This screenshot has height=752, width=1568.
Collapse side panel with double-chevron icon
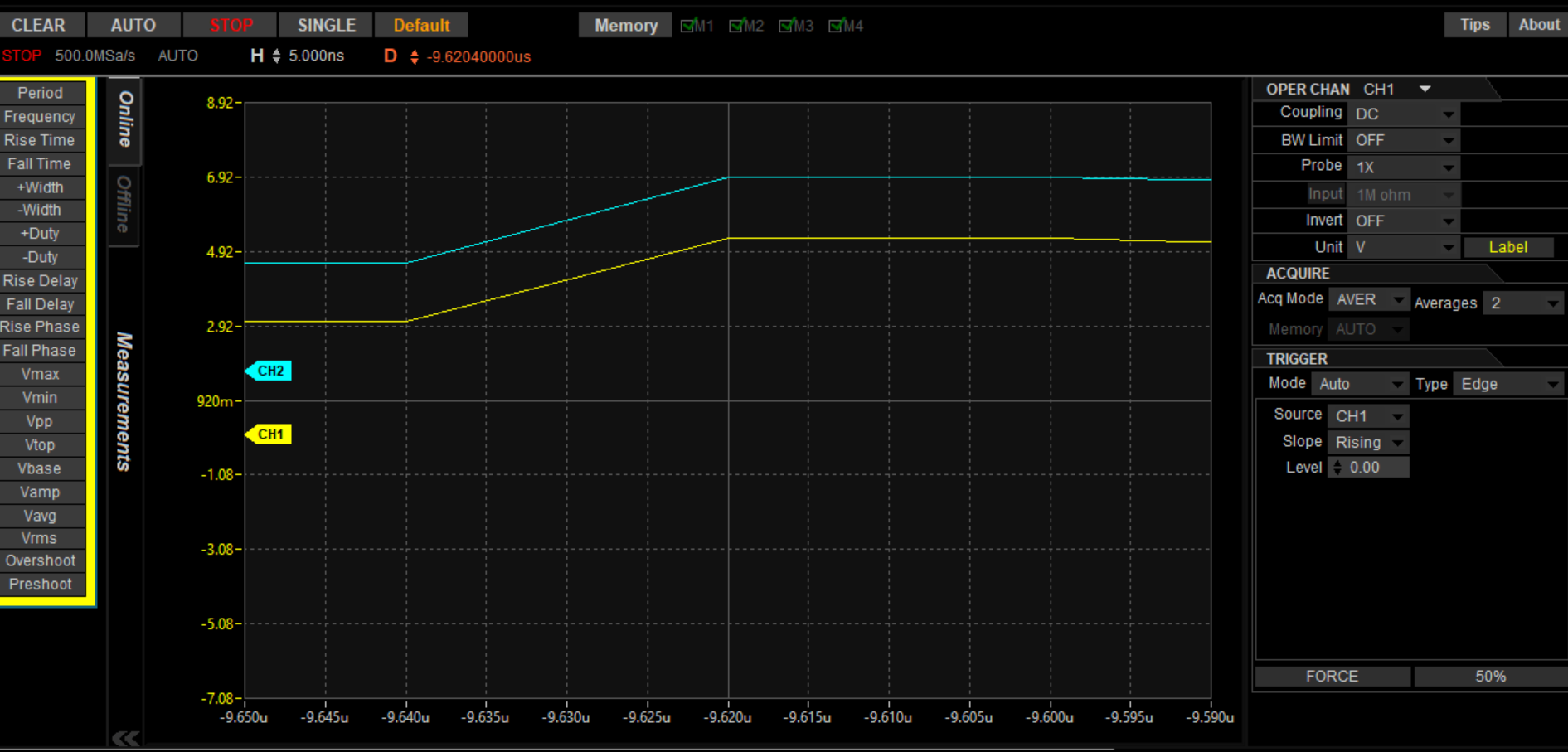pos(126,738)
